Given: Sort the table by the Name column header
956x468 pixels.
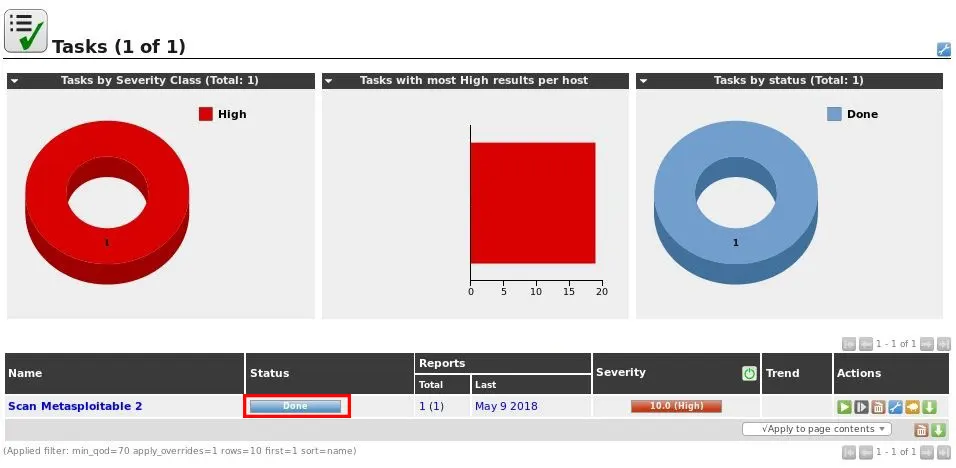Looking at the screenshot, I should pos(25,373).
